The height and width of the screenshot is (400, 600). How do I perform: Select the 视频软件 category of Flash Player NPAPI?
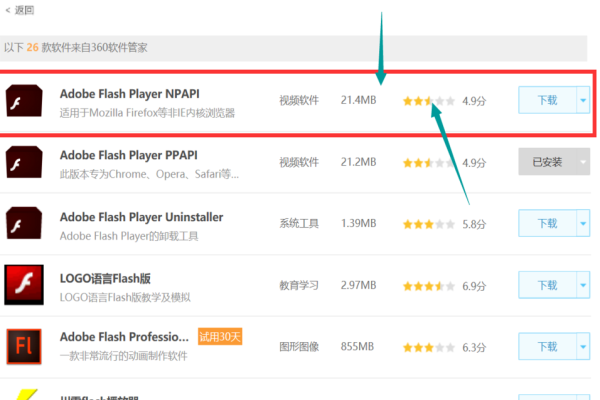pyautogui.click(x=299, y=100)
